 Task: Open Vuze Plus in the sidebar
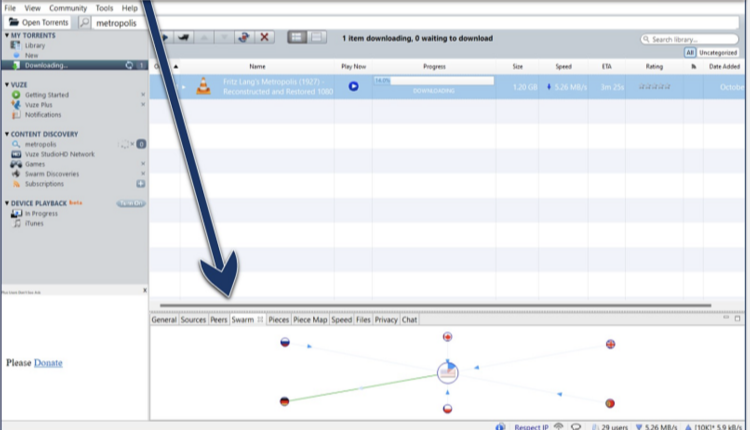(x=38, y=105)
